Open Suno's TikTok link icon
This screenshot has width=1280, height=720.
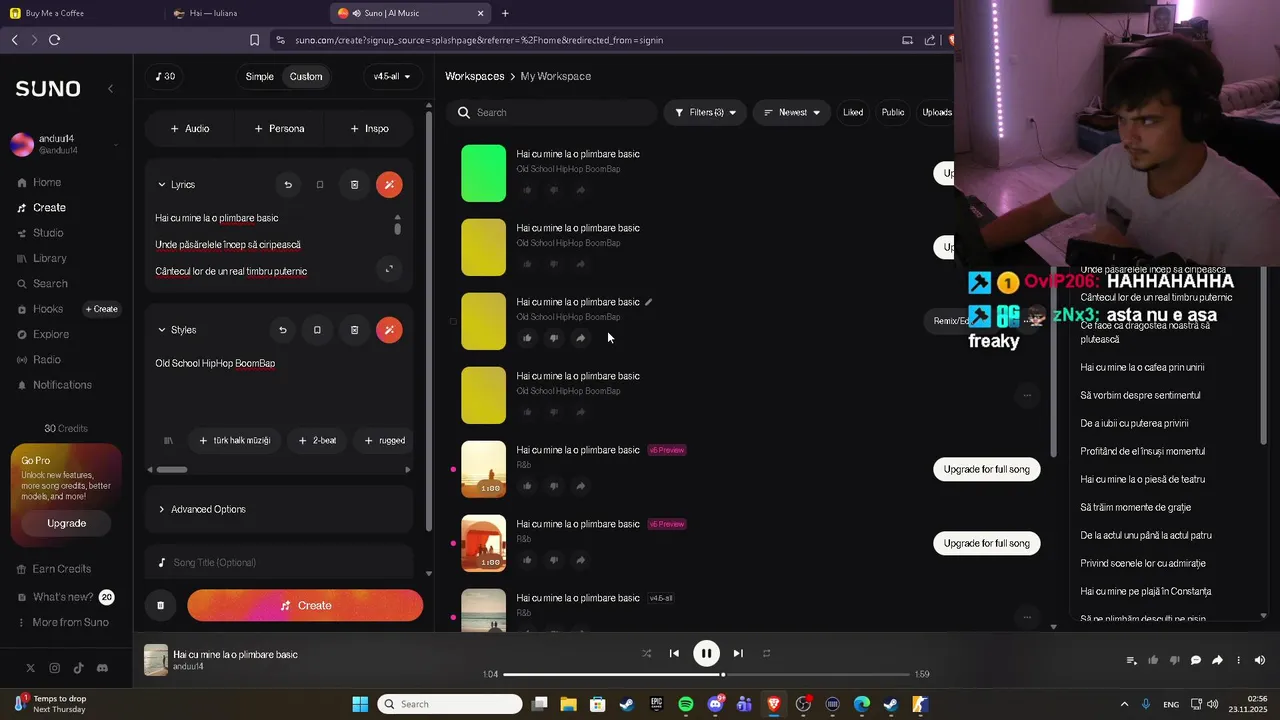tap(78, 668)
